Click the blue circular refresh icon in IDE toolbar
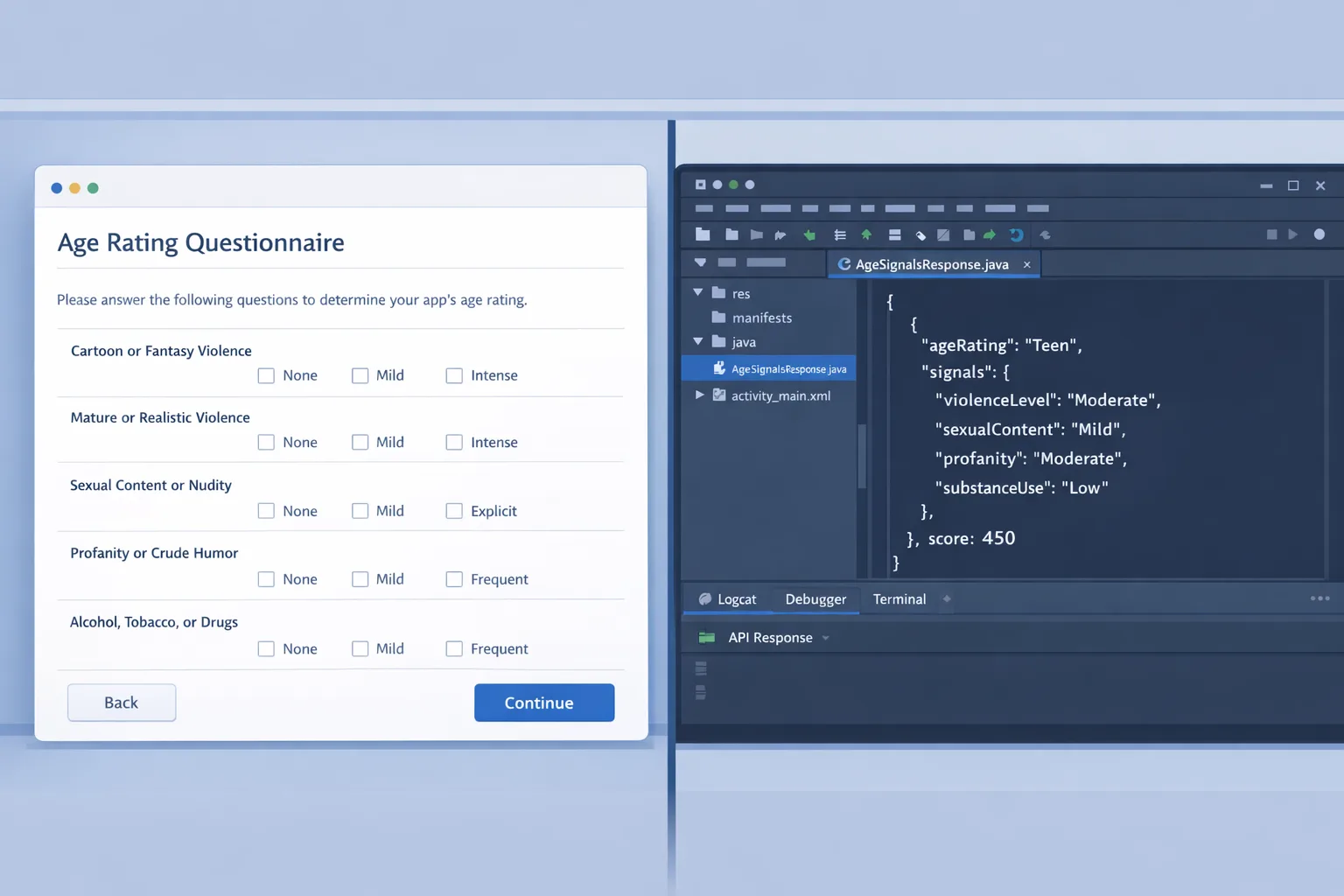1344x896 pixels. [x=1016, y=234]
